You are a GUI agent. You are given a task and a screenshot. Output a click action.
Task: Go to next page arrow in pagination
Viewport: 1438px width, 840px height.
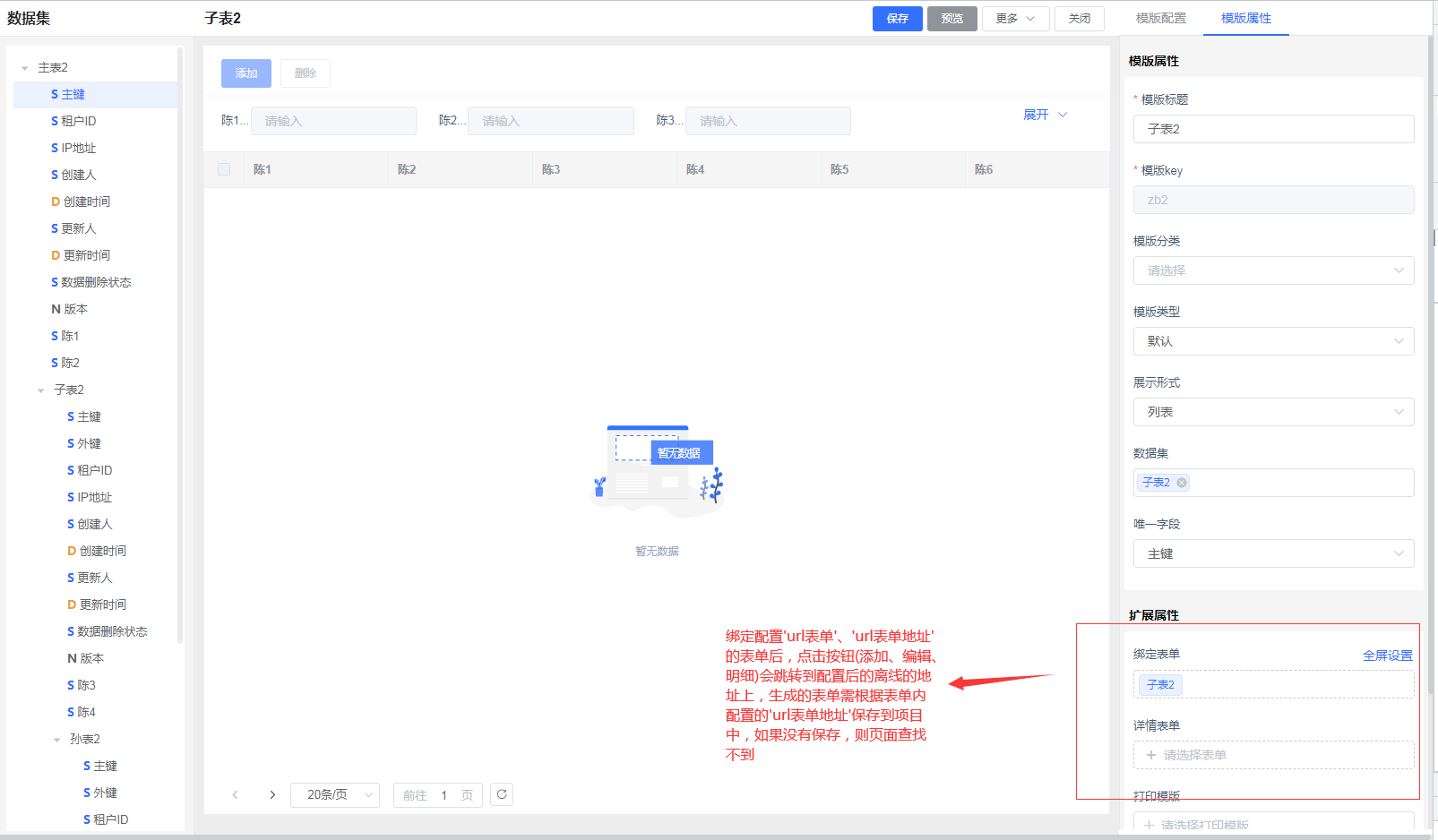[x=272, y=794]
